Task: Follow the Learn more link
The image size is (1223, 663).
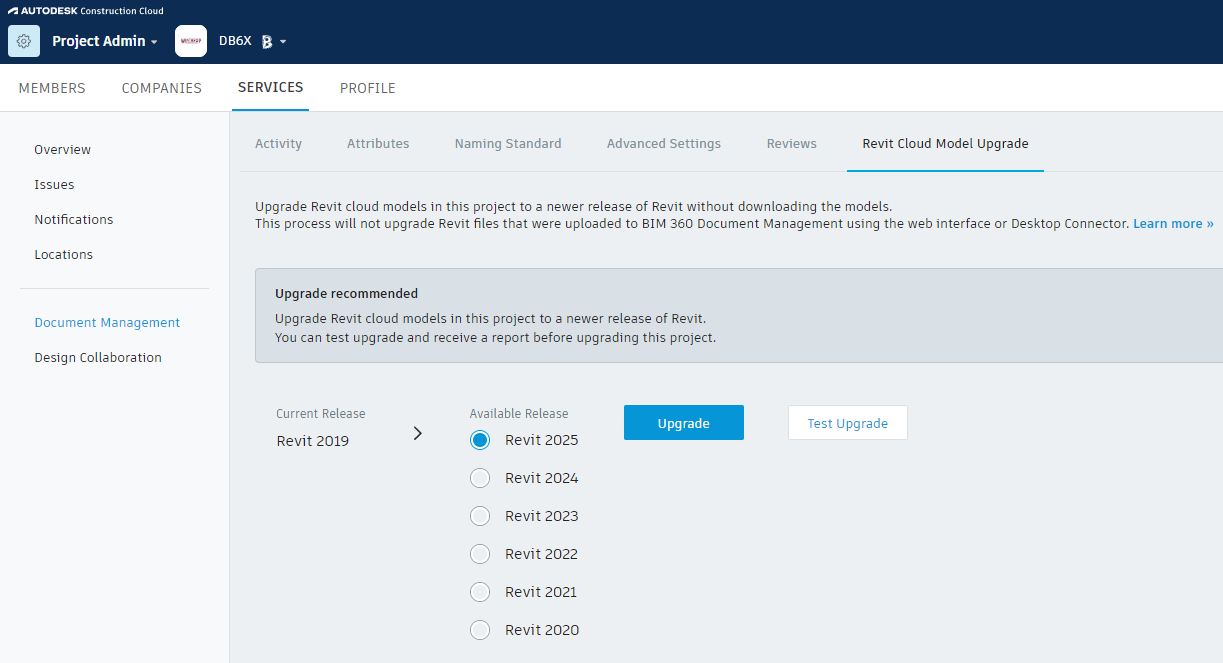Action: pyautogui.click(x=1173, y=224)
